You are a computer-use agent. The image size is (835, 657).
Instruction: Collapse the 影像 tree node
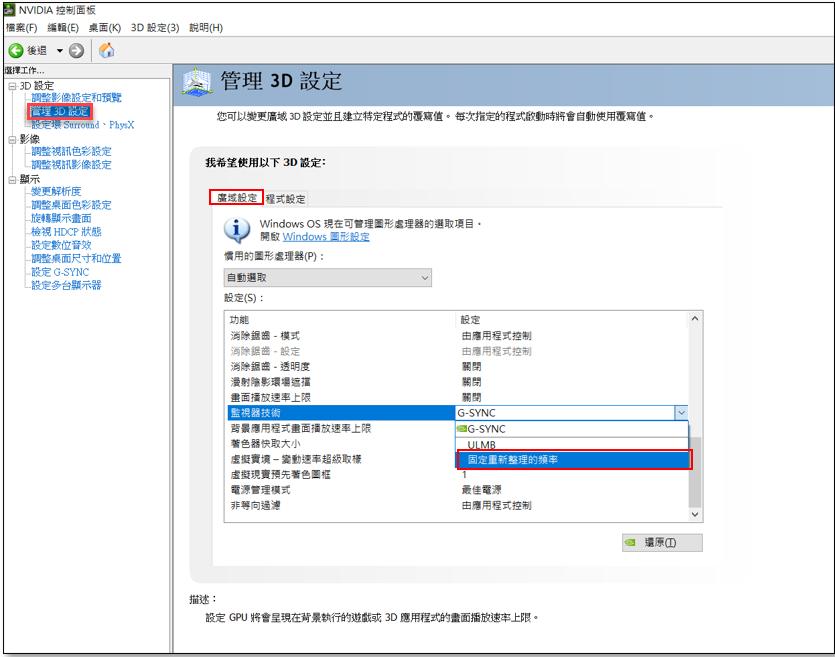tap(12, 139)
